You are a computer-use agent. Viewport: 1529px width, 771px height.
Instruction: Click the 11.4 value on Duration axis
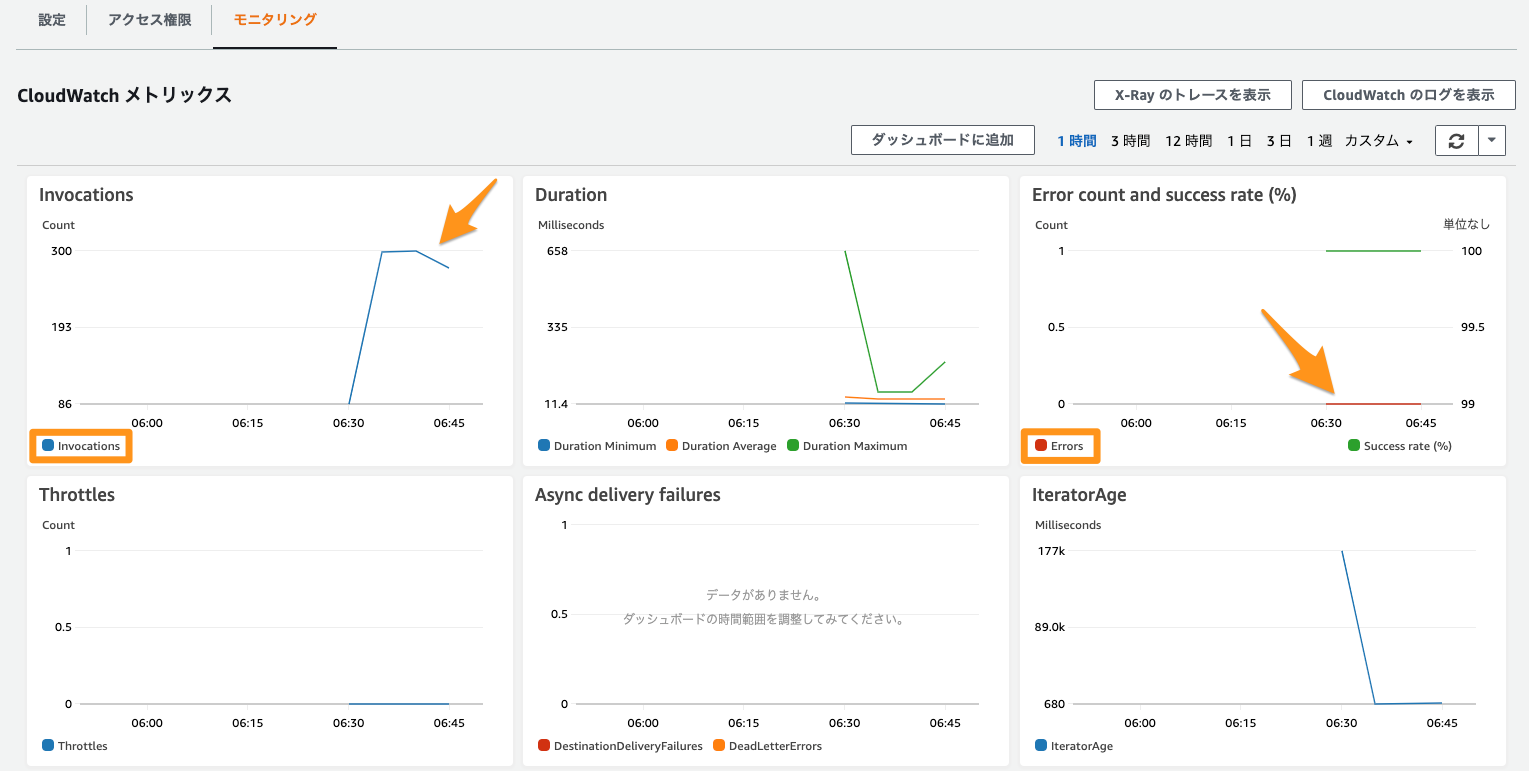(554, 404)
